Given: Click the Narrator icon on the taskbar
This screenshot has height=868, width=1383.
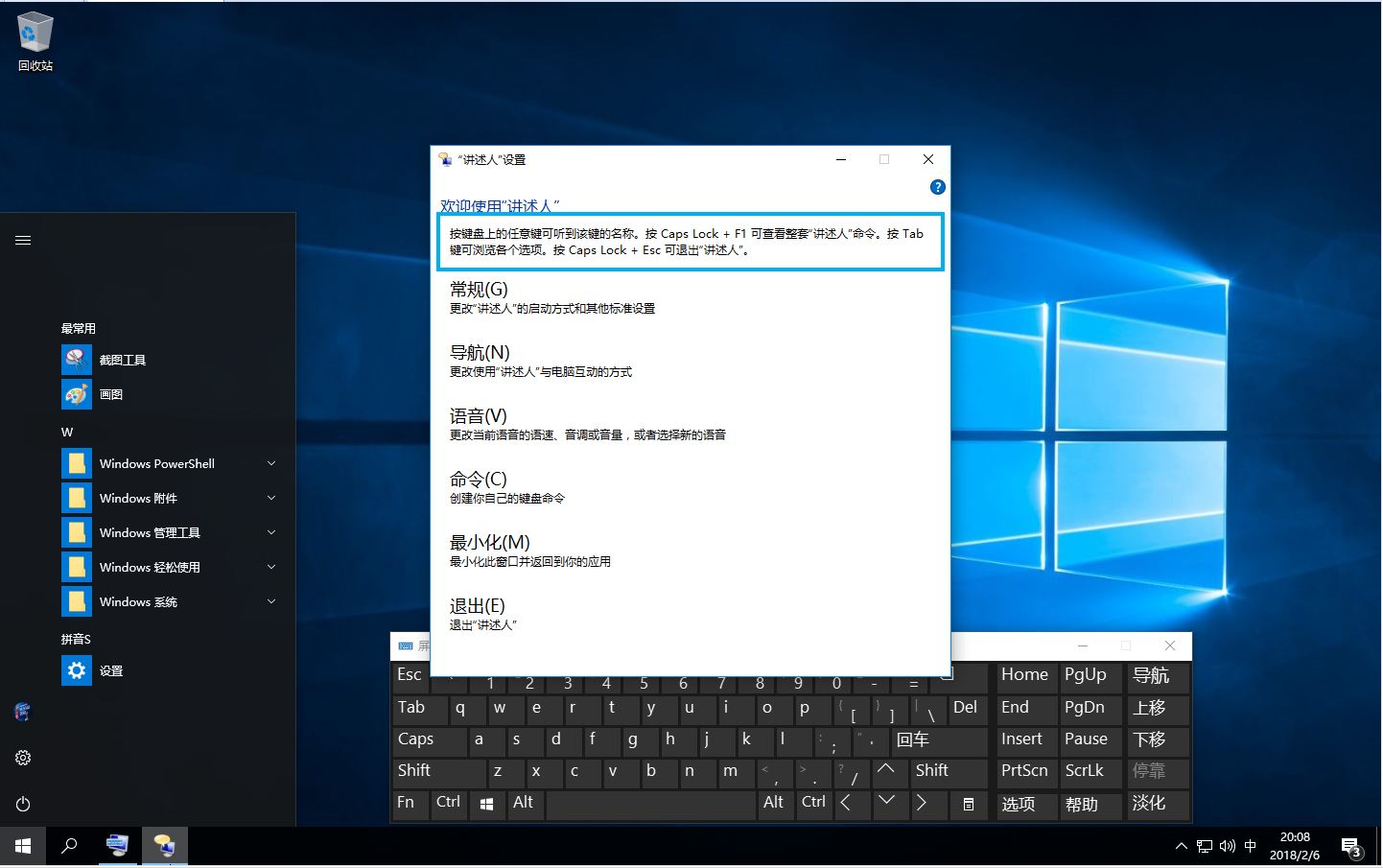Looking at the screenshot, I should (163, 845).
